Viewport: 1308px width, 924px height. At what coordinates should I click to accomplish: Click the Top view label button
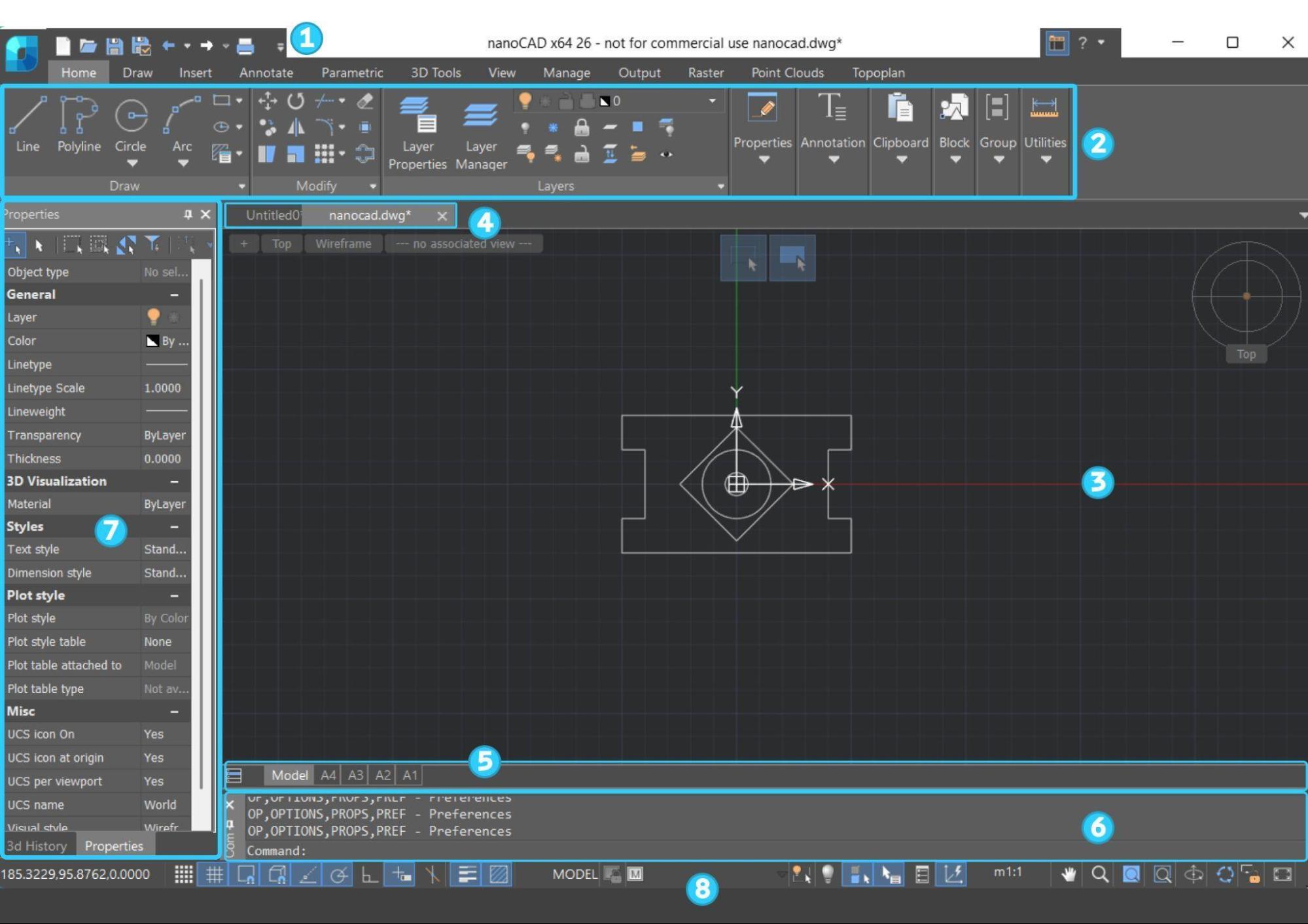281,243
